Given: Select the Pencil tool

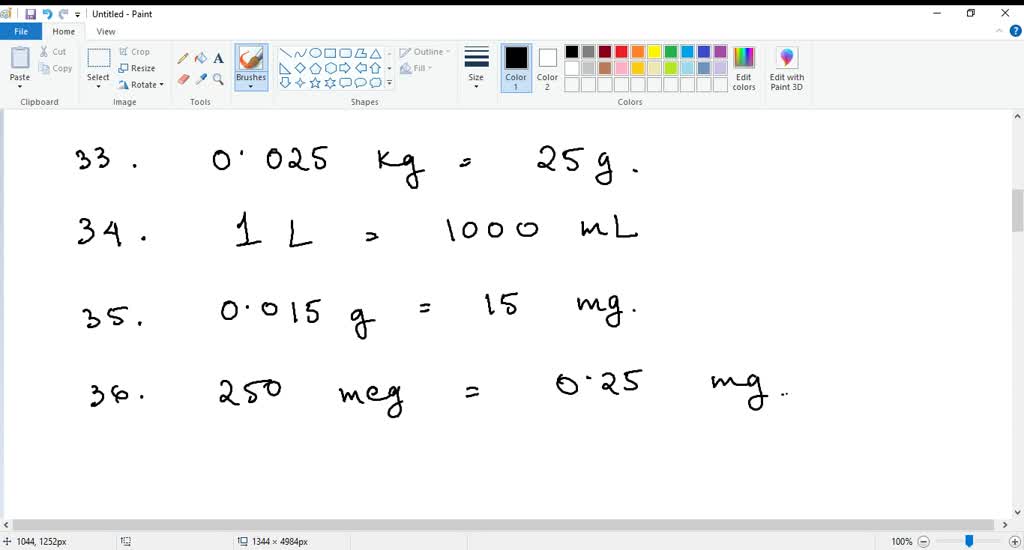Looking at the screenshot, I should [183, 59].
